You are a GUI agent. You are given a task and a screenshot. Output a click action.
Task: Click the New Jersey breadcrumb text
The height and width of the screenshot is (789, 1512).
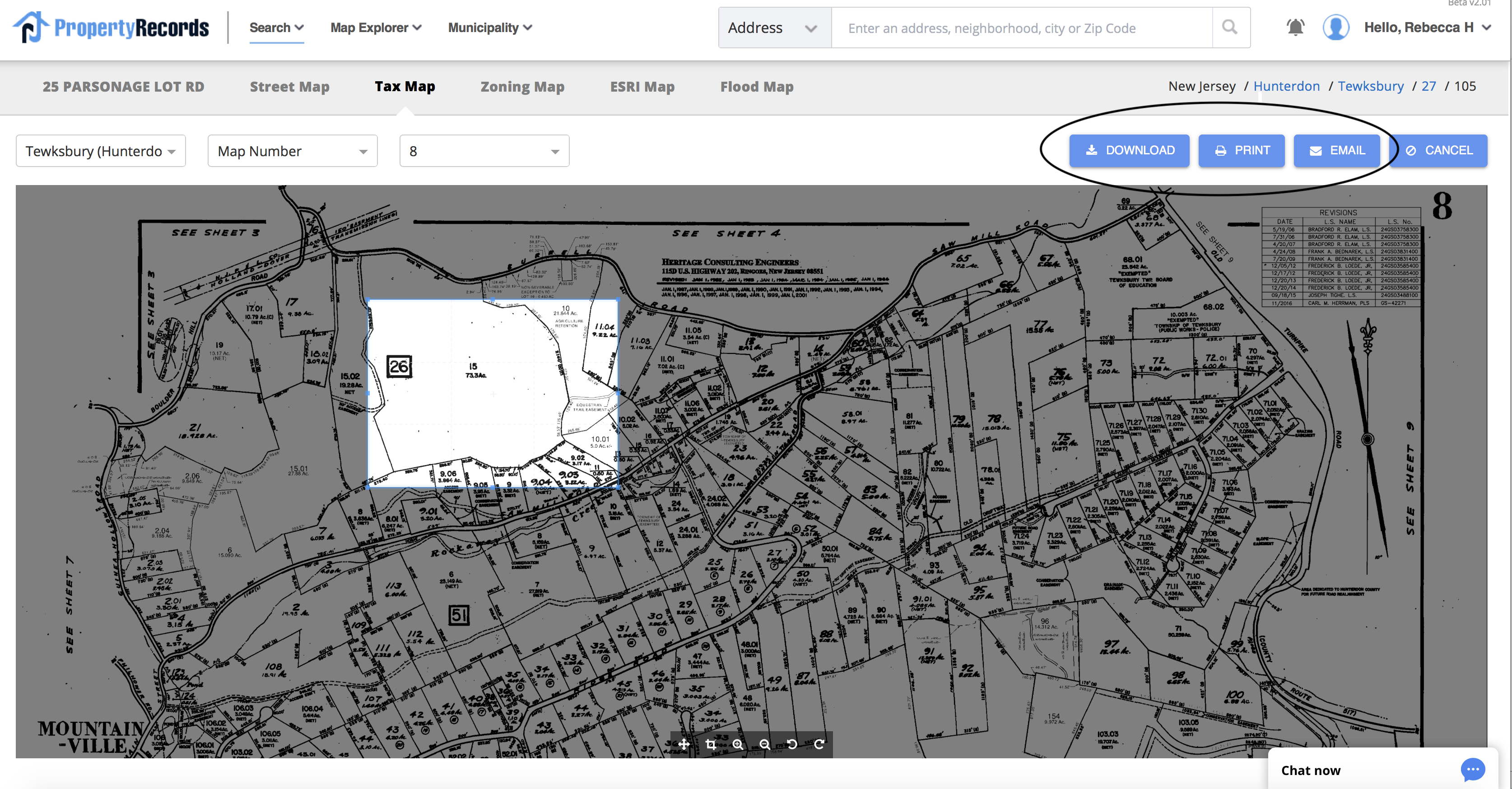pyautogui.click(x=1201, y=86)
